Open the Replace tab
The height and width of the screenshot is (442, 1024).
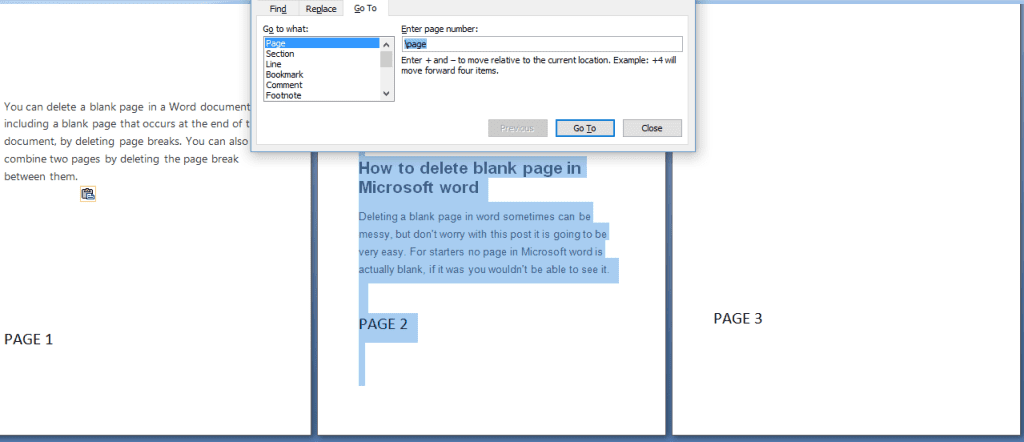(321, 8)
